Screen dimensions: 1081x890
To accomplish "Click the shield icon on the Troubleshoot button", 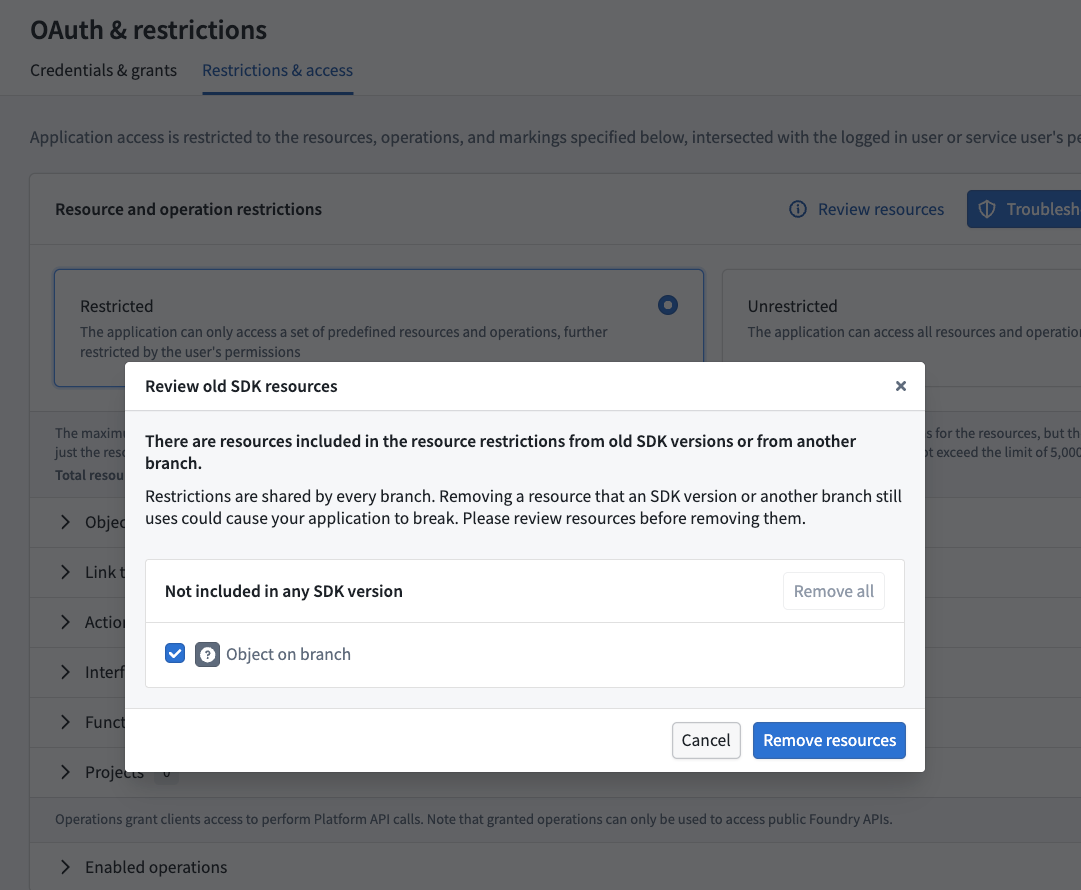I will pos(987,209).
